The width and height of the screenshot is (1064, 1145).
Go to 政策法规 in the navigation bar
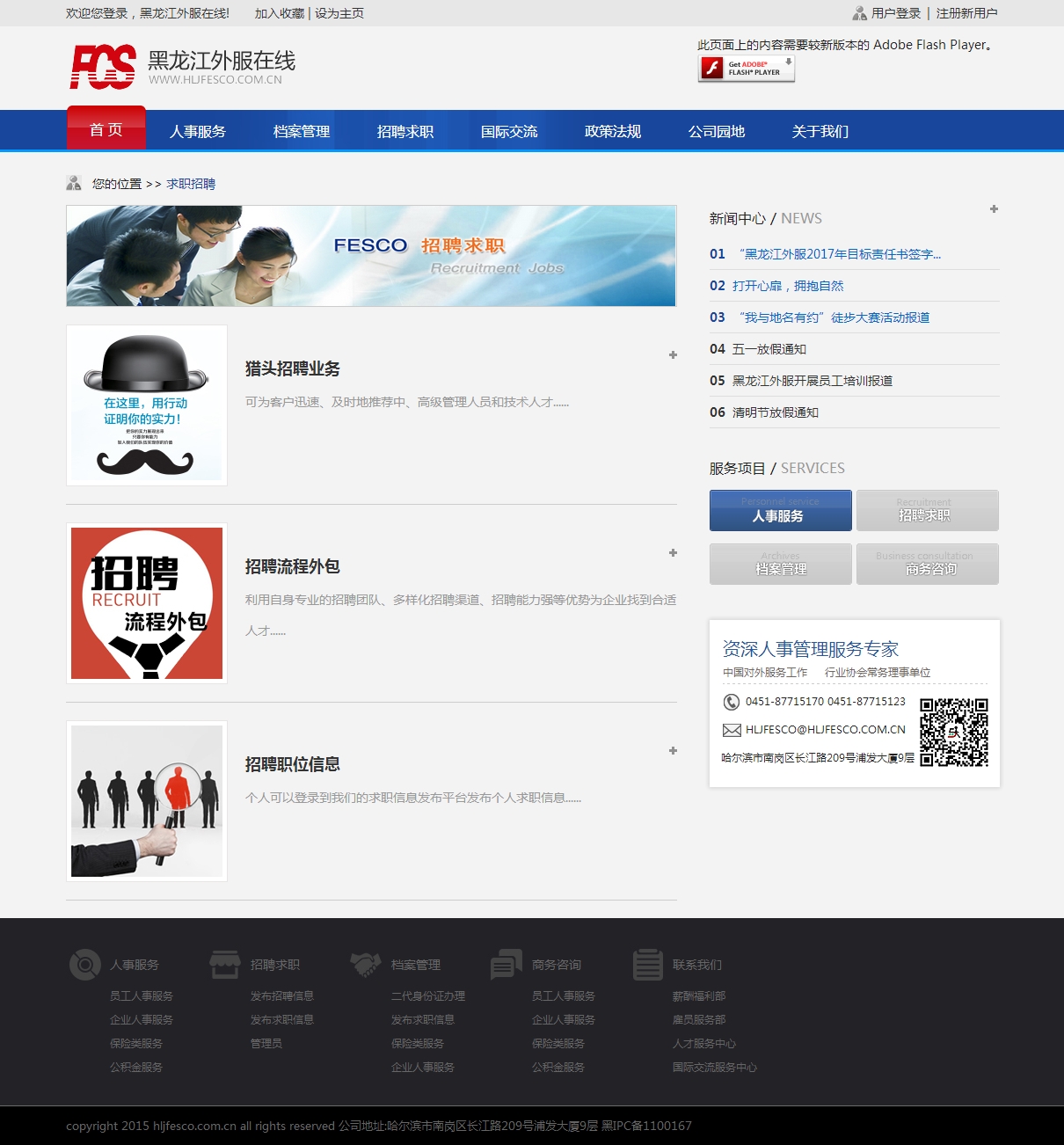(613, 131)
